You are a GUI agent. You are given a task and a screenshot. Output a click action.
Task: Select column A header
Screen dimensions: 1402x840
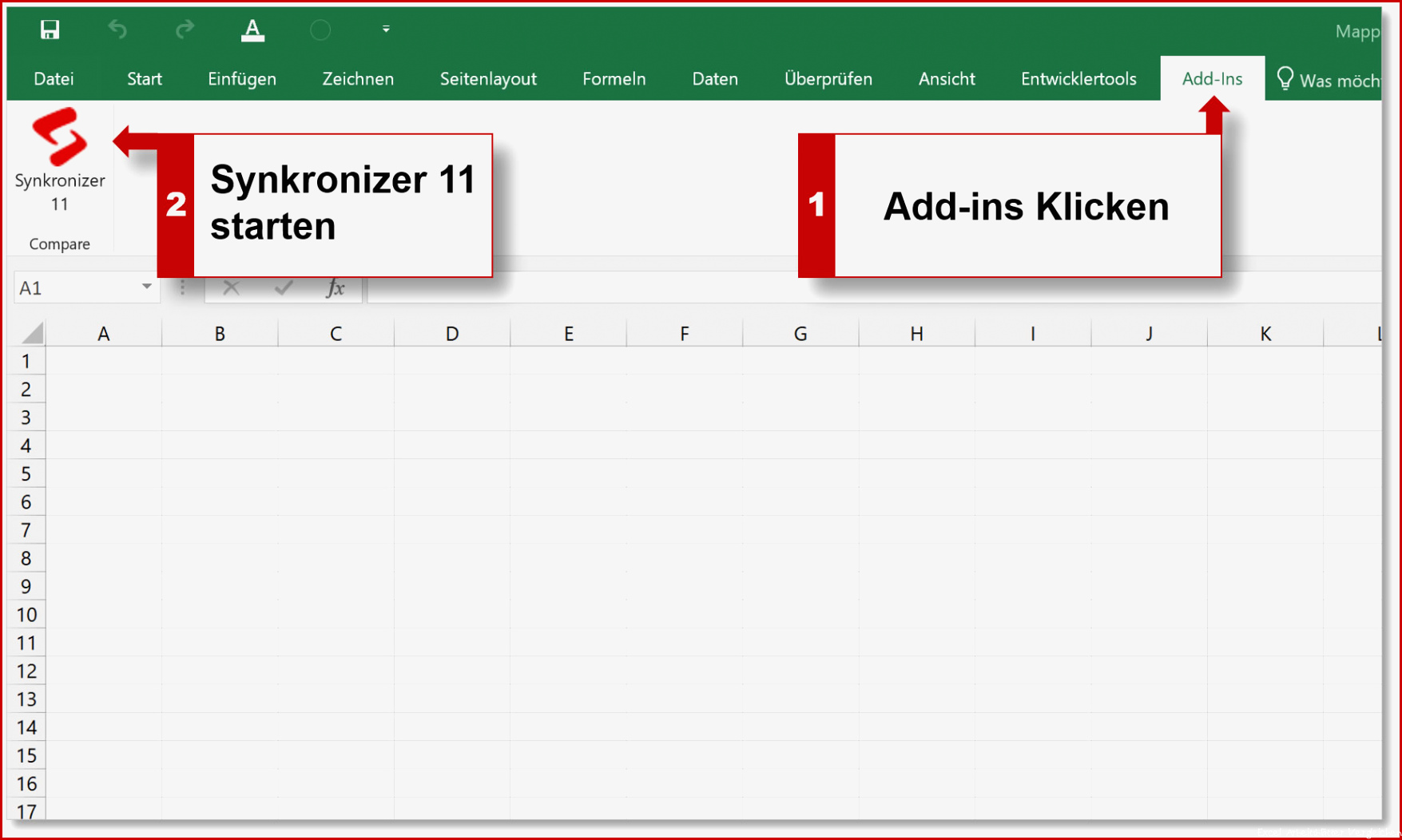tap(104, 334)
